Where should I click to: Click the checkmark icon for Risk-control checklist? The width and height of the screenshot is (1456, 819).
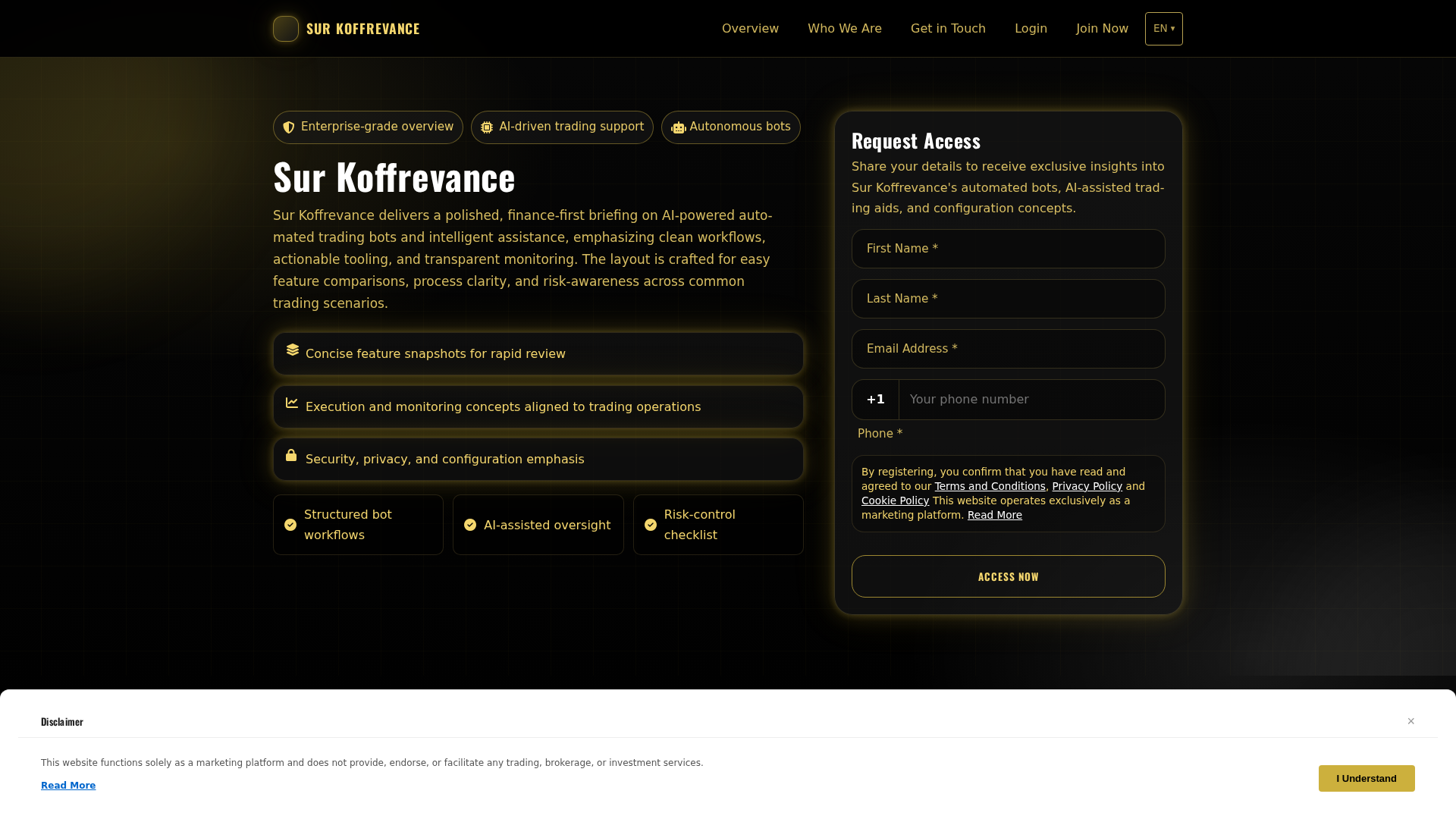(651, 525)
